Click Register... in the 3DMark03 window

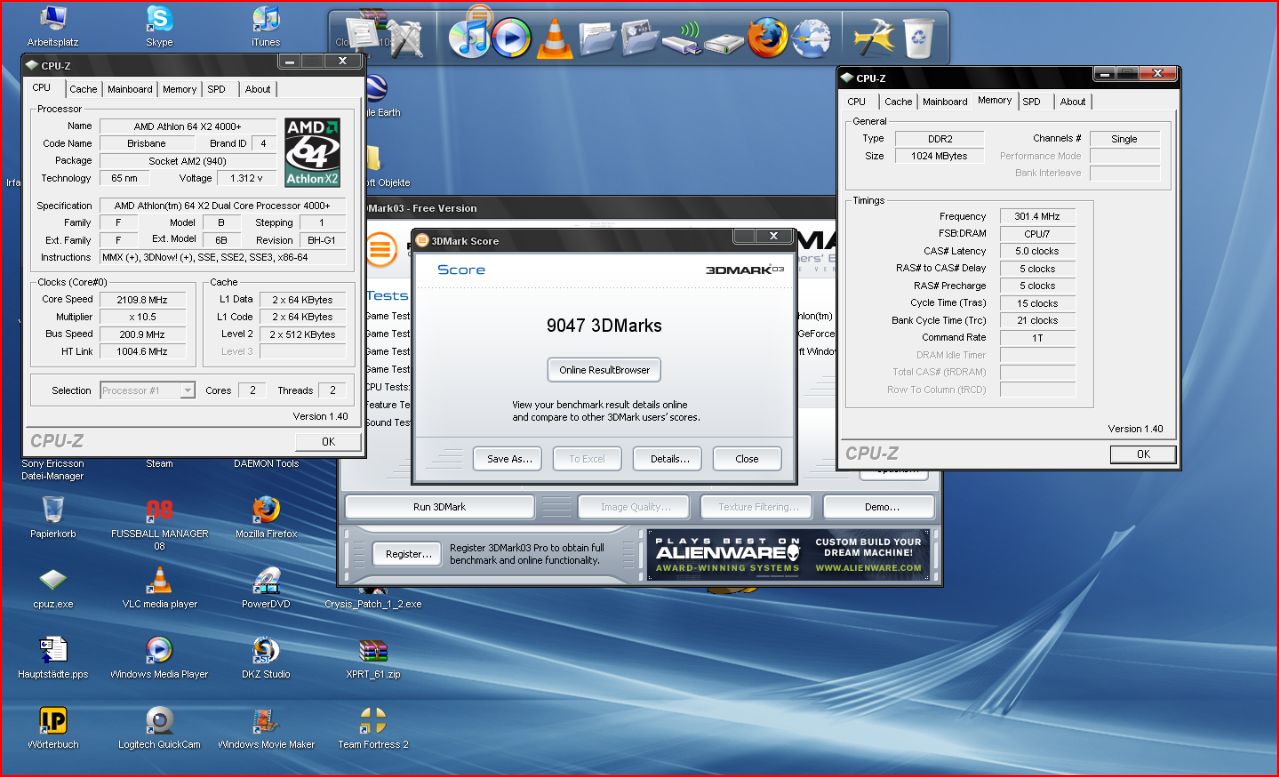coord(408,554)
